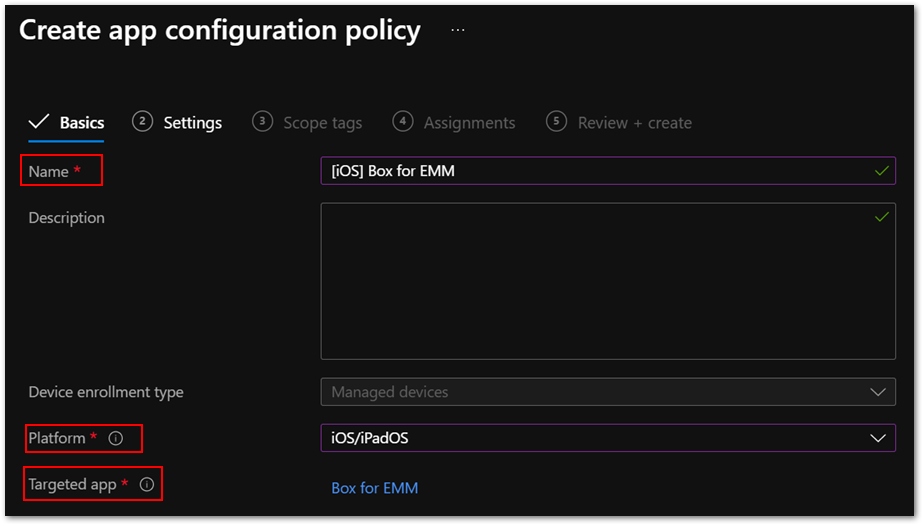Image resolution: width=923 pixels, height=525 pixels.
Task: Click the Name field containing [iOS] Box for EMM
Action: coord(608,171)
